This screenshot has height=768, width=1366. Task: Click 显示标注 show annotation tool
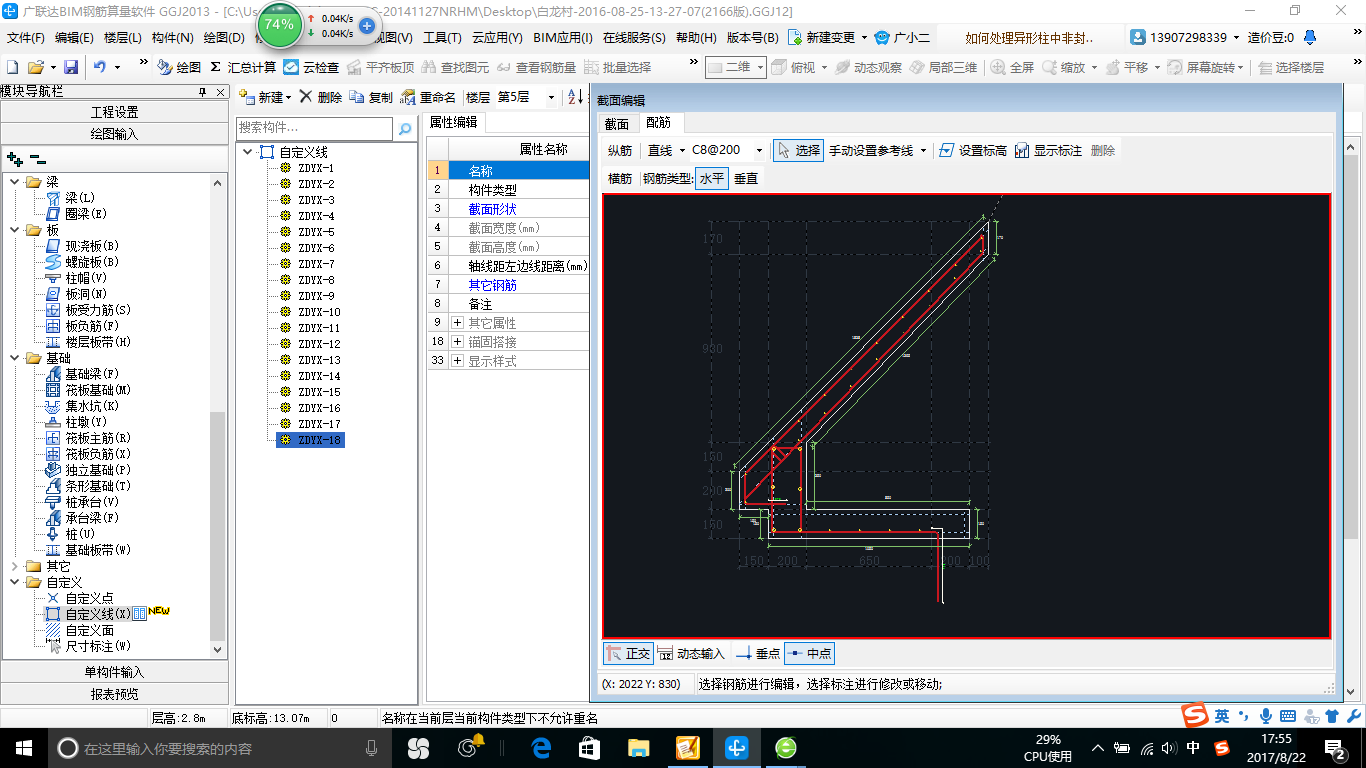coord(1048,150)
